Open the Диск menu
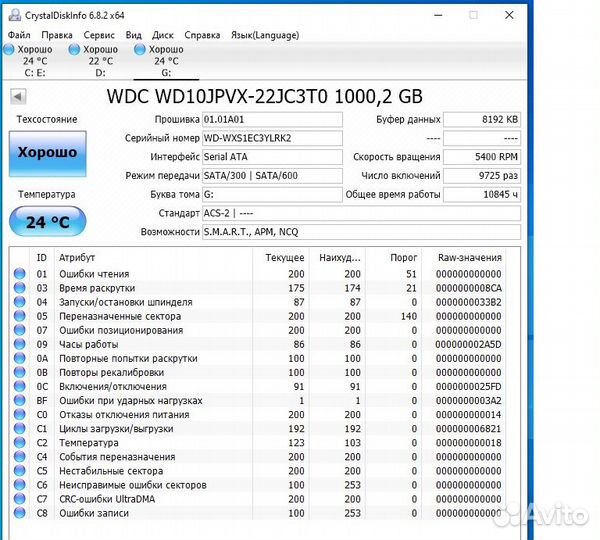Image resolution: width=600 pixels, height=540 pixels. tap(163, 35)
